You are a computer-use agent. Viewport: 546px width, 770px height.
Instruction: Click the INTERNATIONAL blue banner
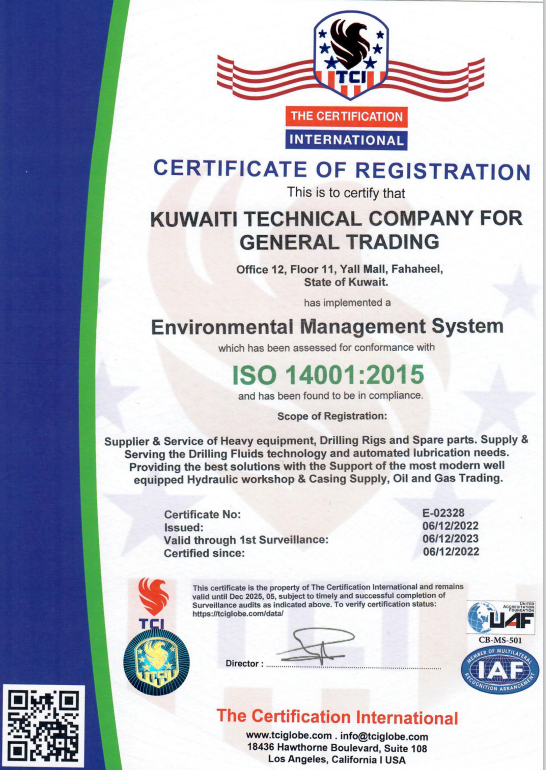(x=346, y=140)
